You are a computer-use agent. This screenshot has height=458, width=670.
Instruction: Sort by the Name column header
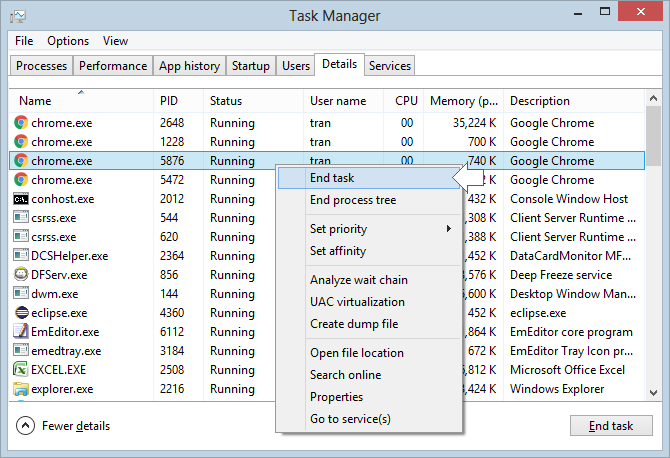81,101
